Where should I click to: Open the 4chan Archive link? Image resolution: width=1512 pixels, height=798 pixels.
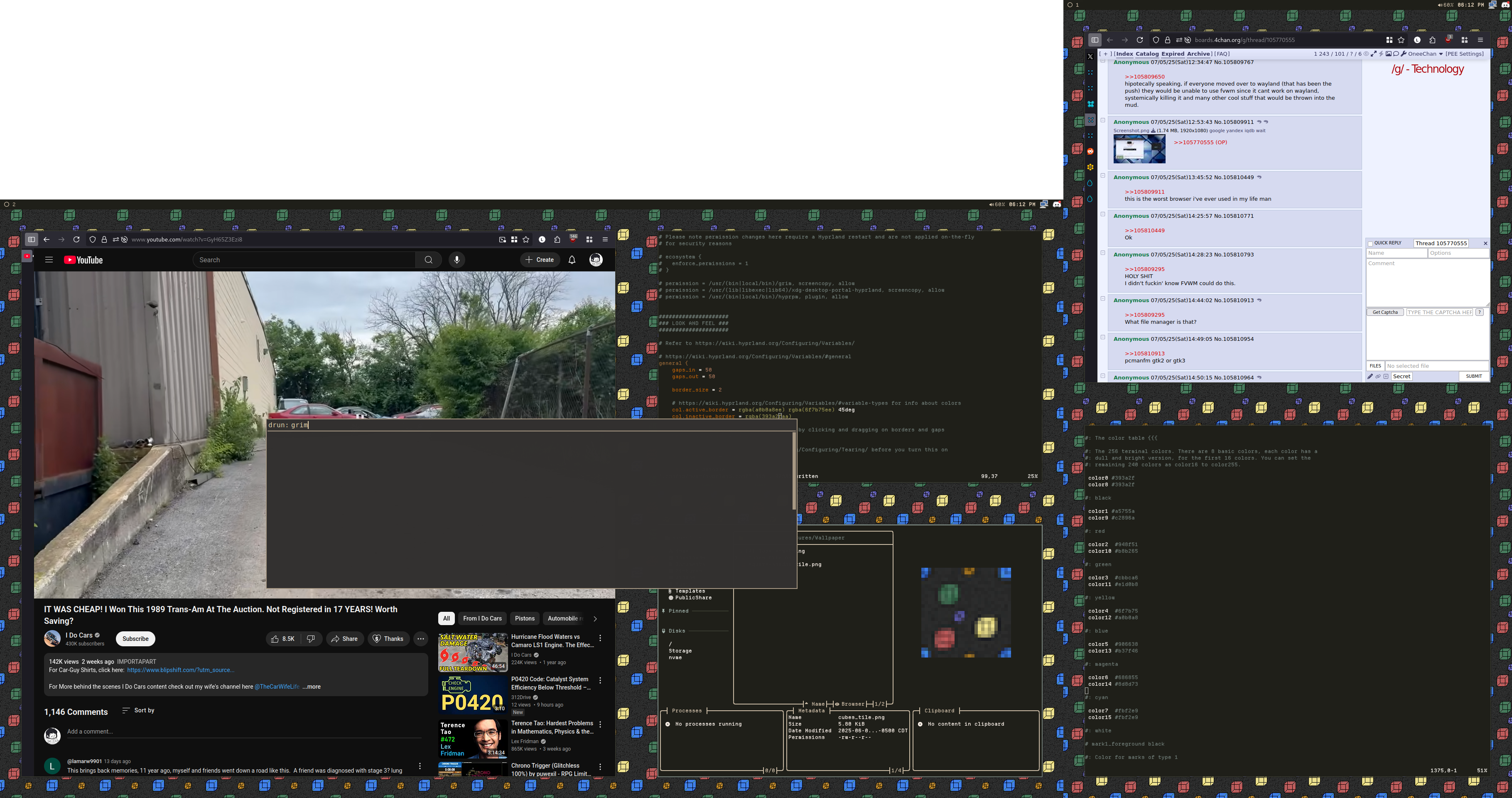pos(1198,54)
